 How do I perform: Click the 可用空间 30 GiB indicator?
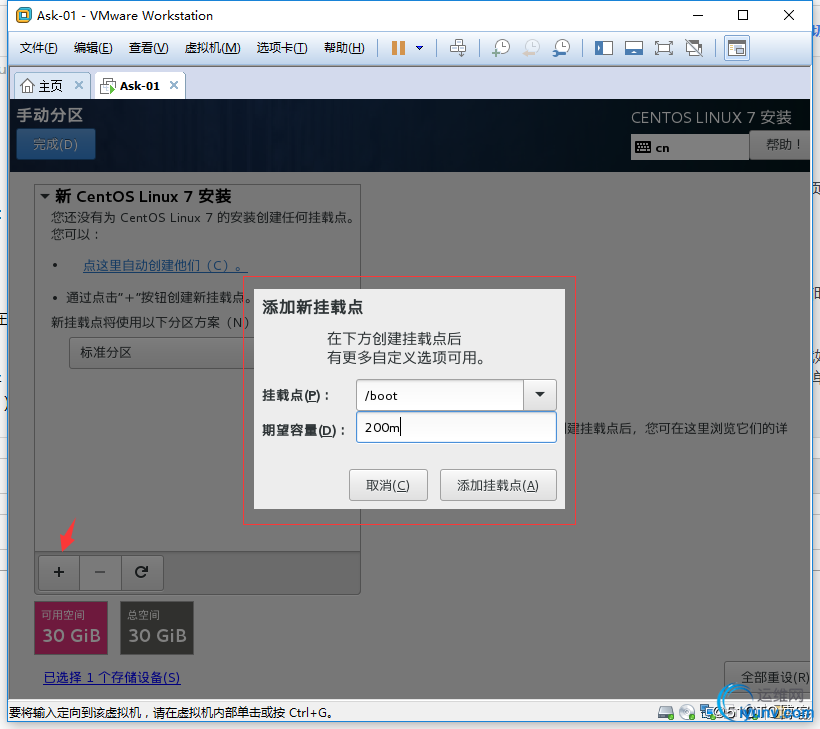tap(71, 628)
